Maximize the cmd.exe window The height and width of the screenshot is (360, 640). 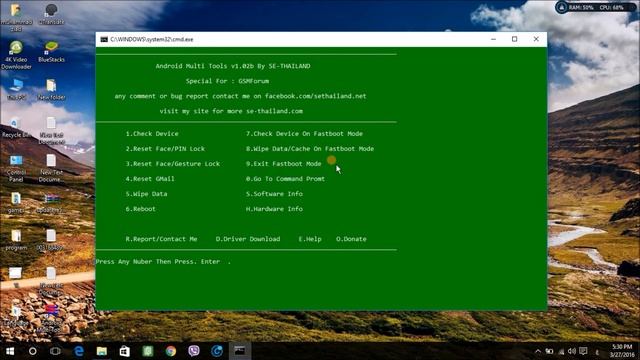click(514, 39)
